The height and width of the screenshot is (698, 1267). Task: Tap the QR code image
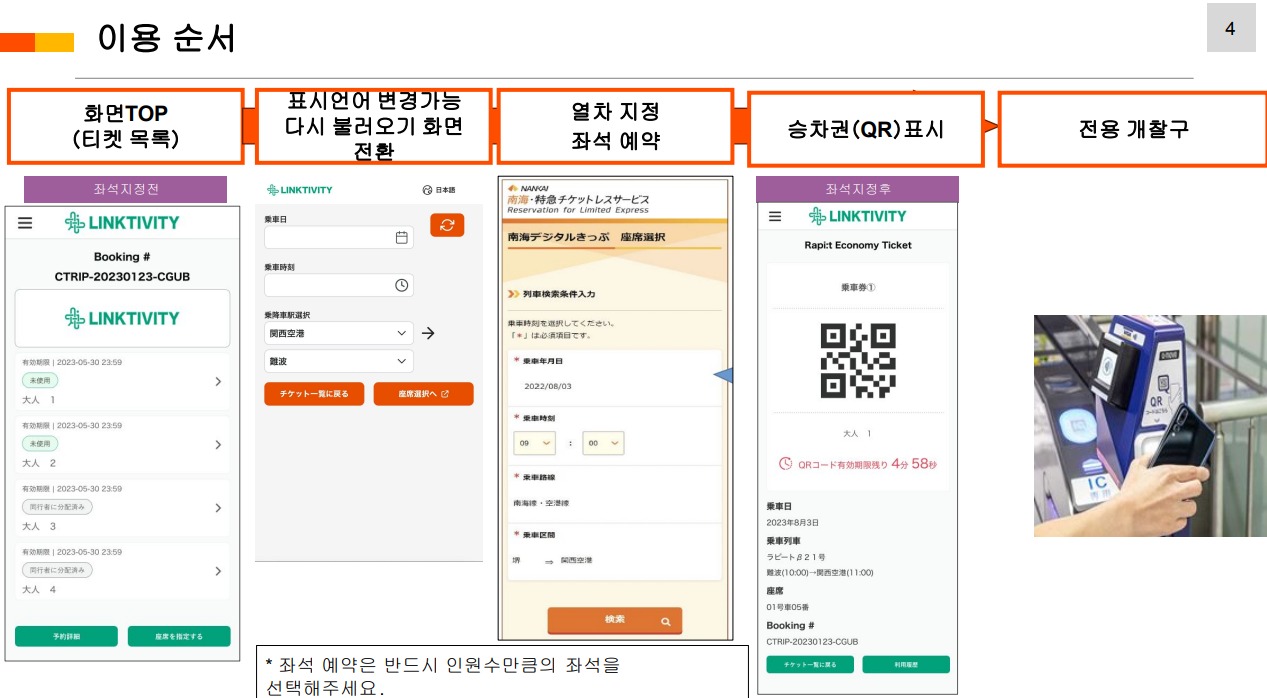point(857,360)
